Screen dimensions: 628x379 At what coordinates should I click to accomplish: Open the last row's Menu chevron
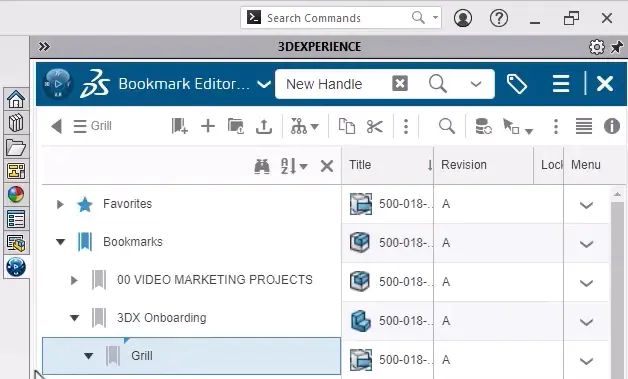pos(586,361)
